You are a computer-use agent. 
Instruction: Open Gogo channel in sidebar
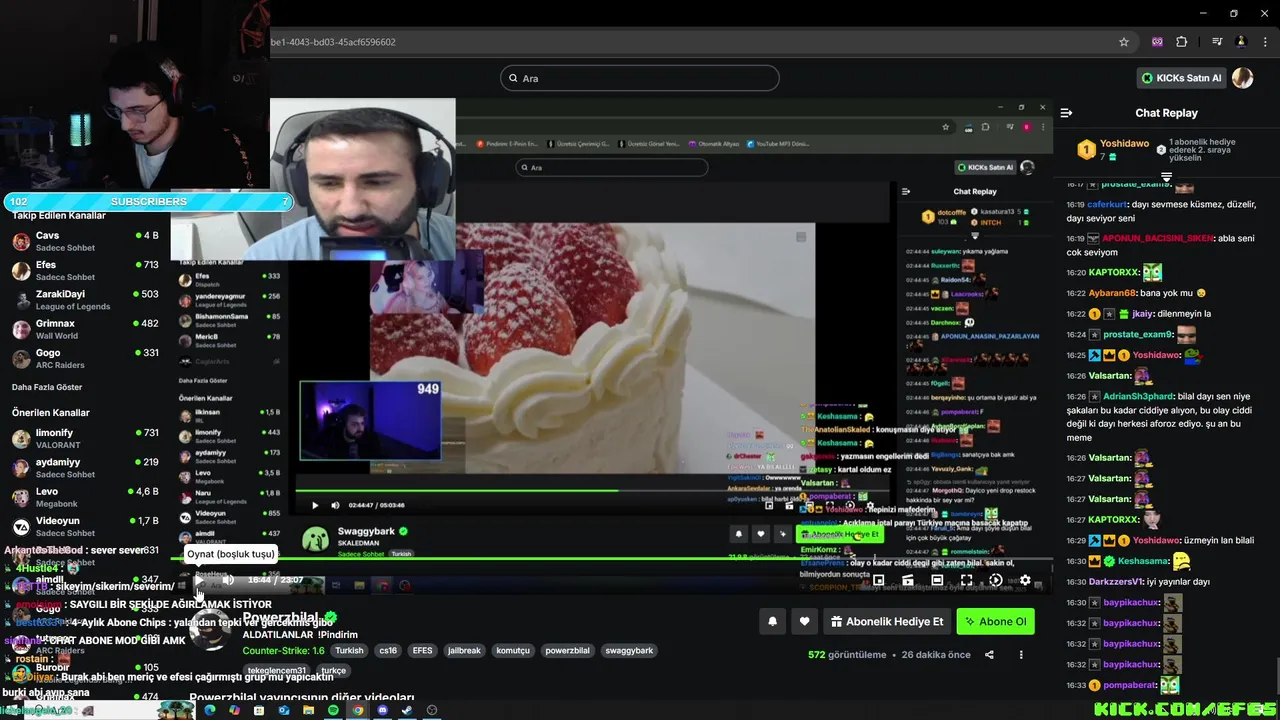85,358
